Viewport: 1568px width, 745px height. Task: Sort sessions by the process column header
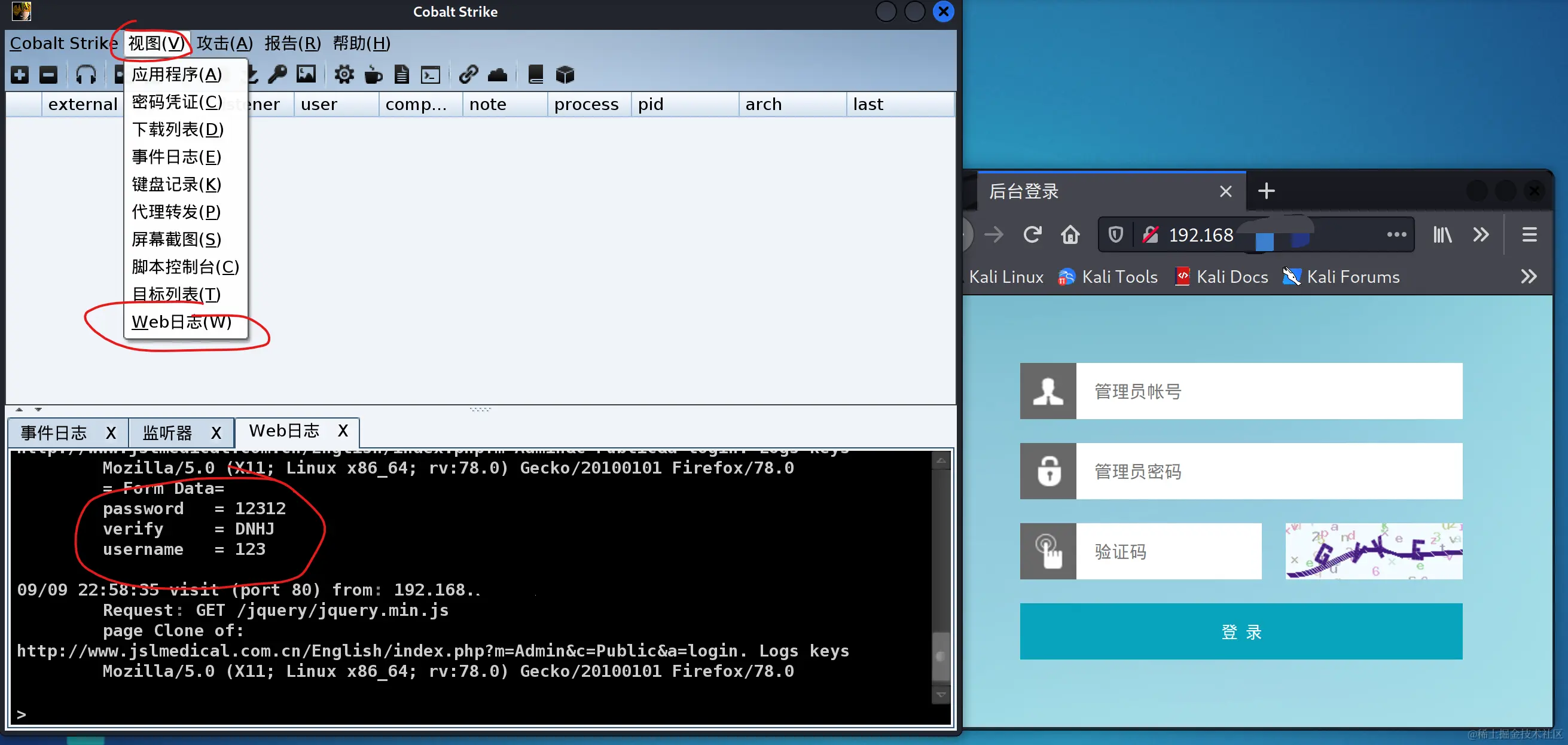(x=589, y=104)
